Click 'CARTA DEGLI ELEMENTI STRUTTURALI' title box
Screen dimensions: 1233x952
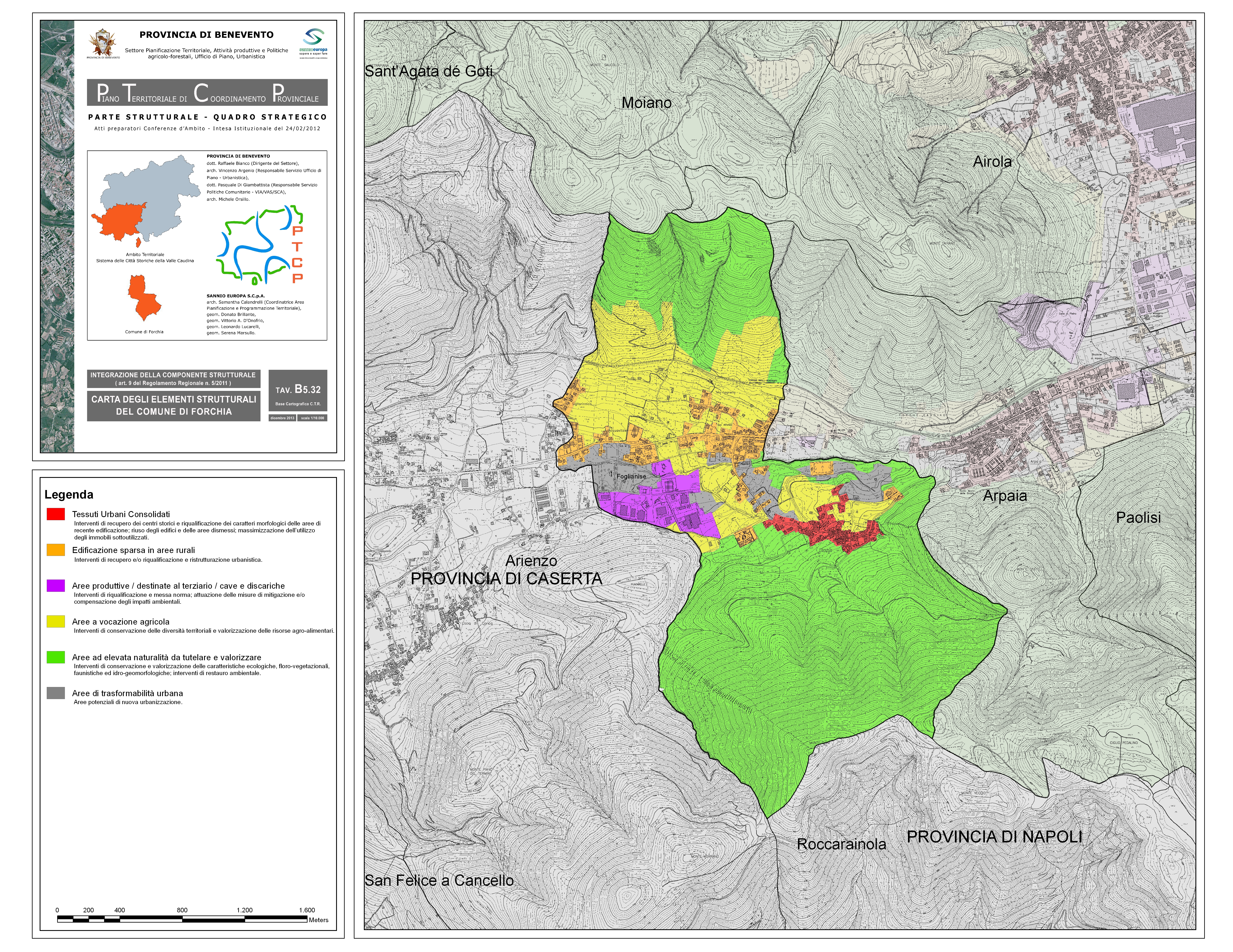[173, 405]
